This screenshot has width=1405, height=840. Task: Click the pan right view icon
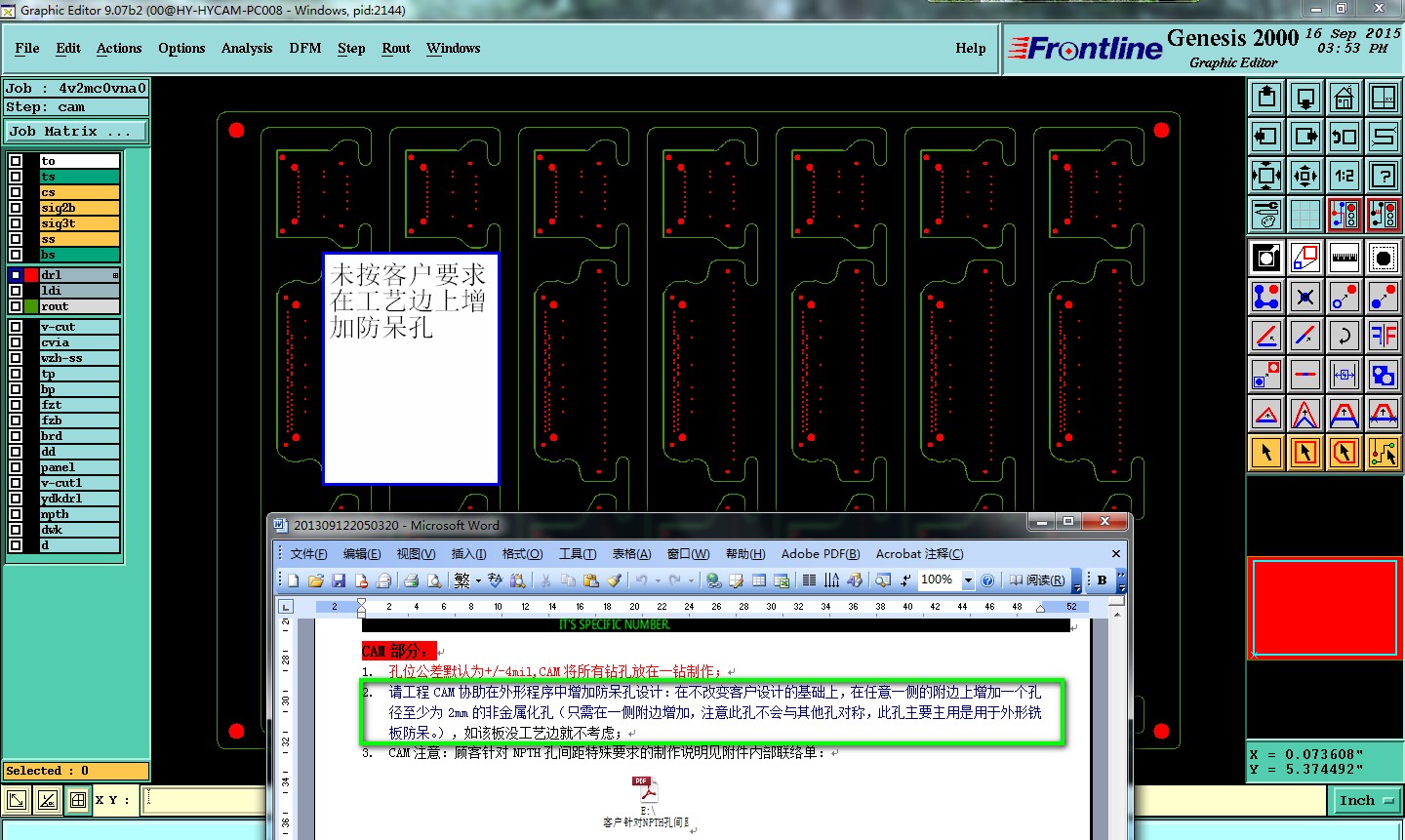[x=1305, y=137]
